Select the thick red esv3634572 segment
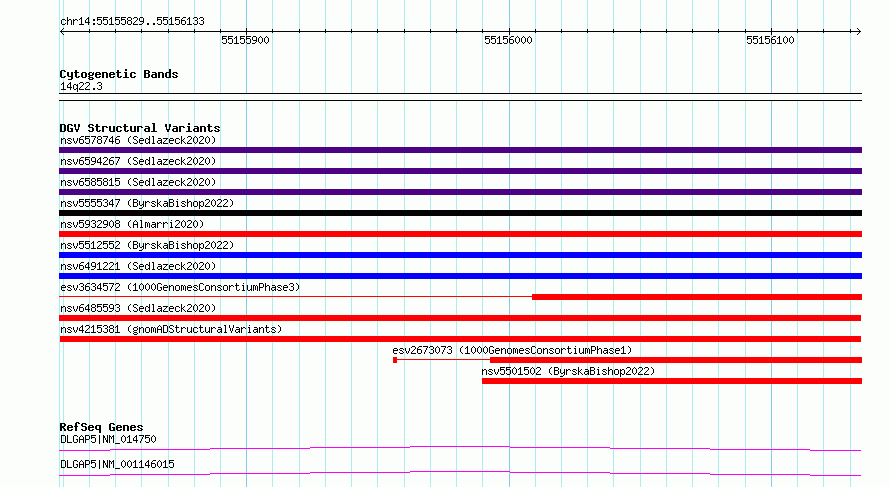 point(697,297)
